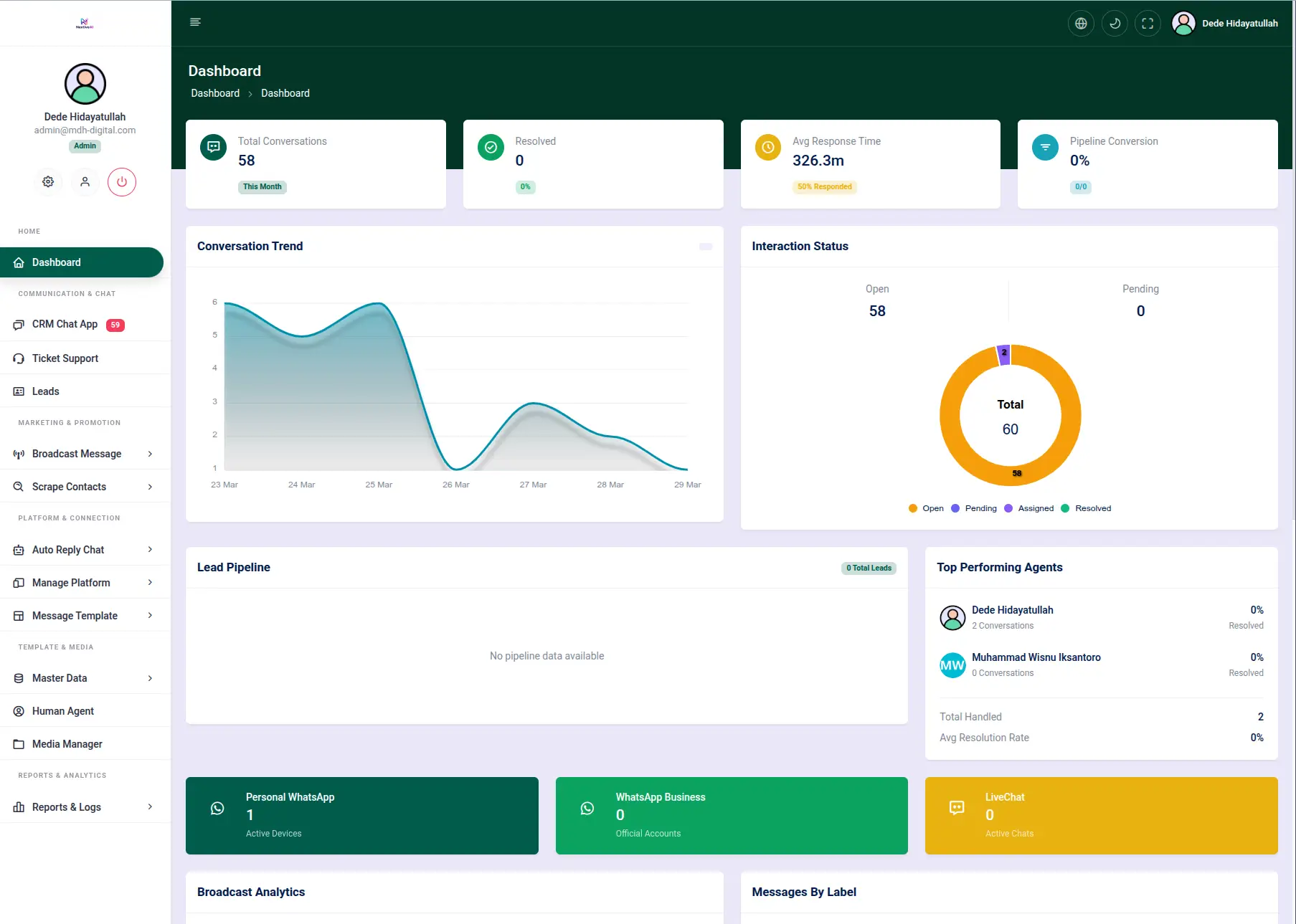Click the purple Assigned legend color dot
Viewport: 1296px width, 924px height.
coord(1010,508)
